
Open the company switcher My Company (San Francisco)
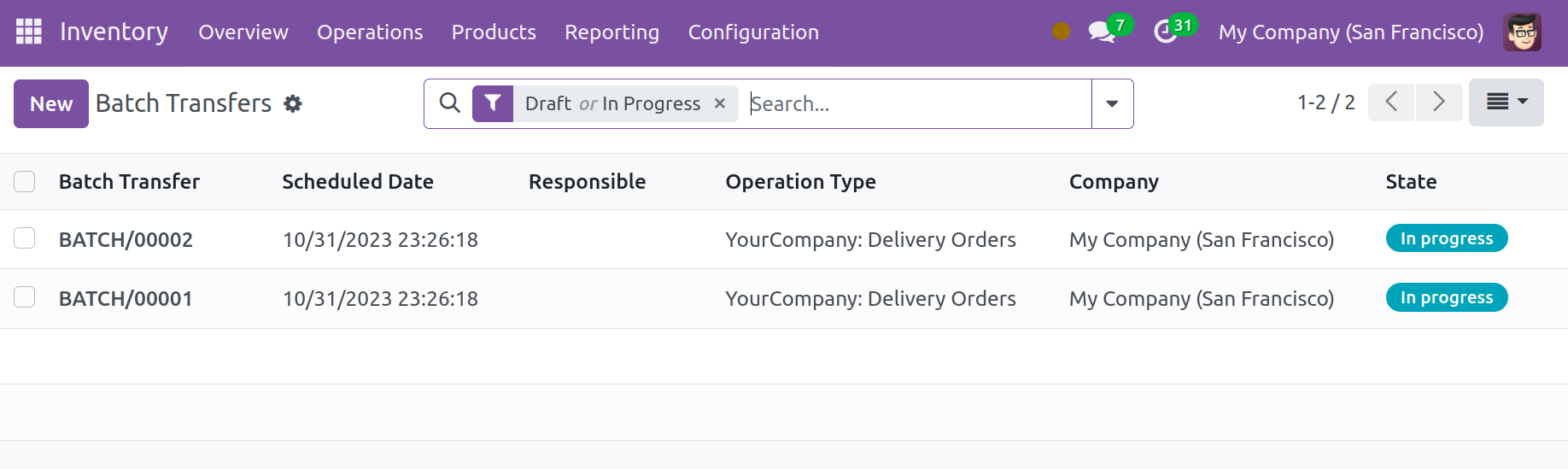point(1350,32)
